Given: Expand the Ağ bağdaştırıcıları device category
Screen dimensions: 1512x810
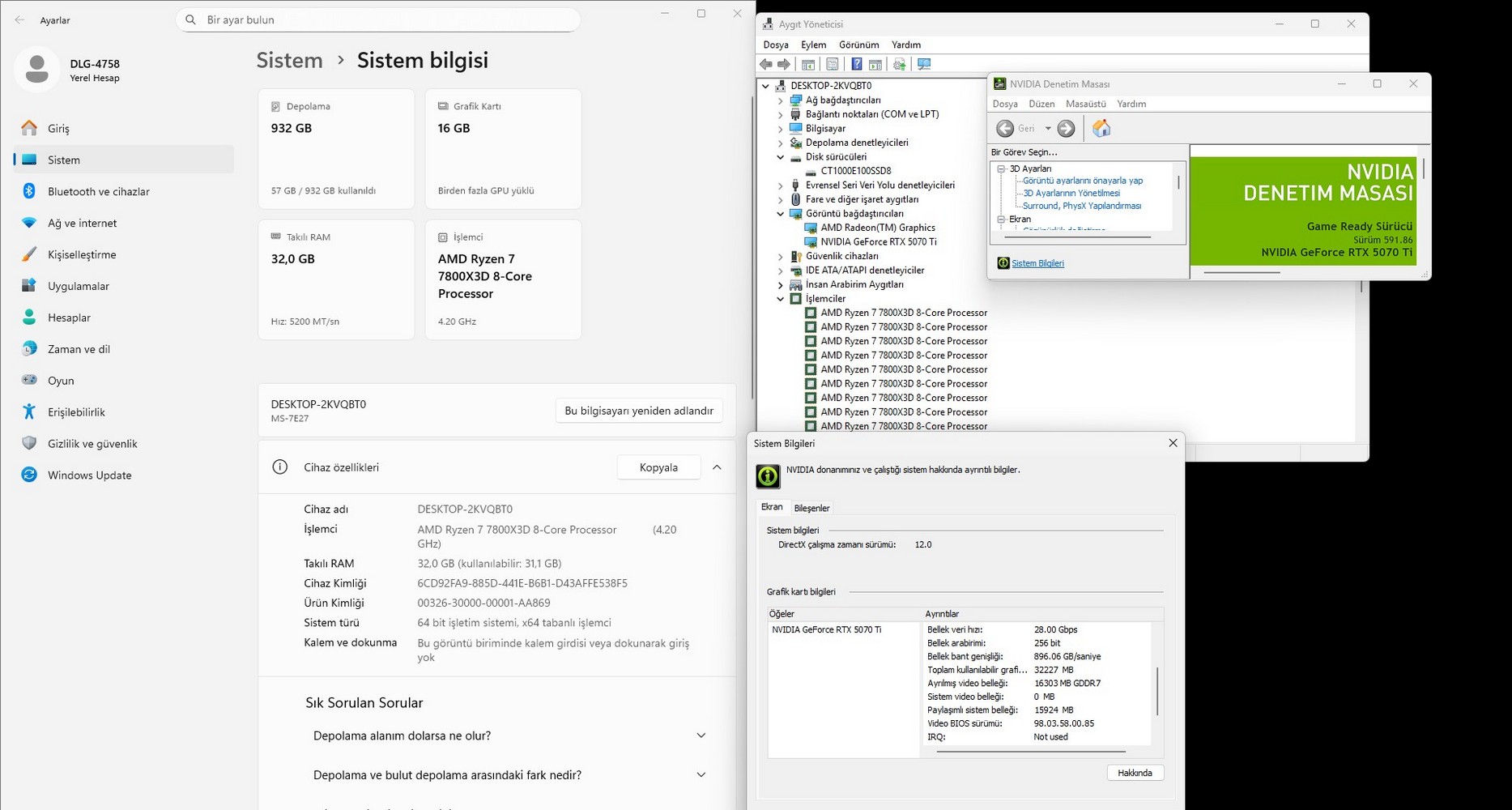Looking at the screenshot, I should tap(781, 100).
